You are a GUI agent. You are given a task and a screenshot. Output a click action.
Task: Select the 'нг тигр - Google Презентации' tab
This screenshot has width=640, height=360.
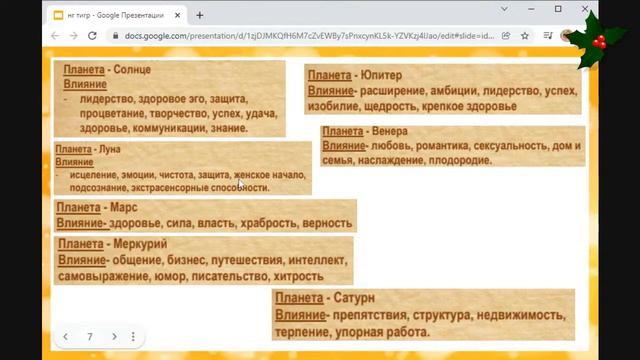[x=116, y=16]
